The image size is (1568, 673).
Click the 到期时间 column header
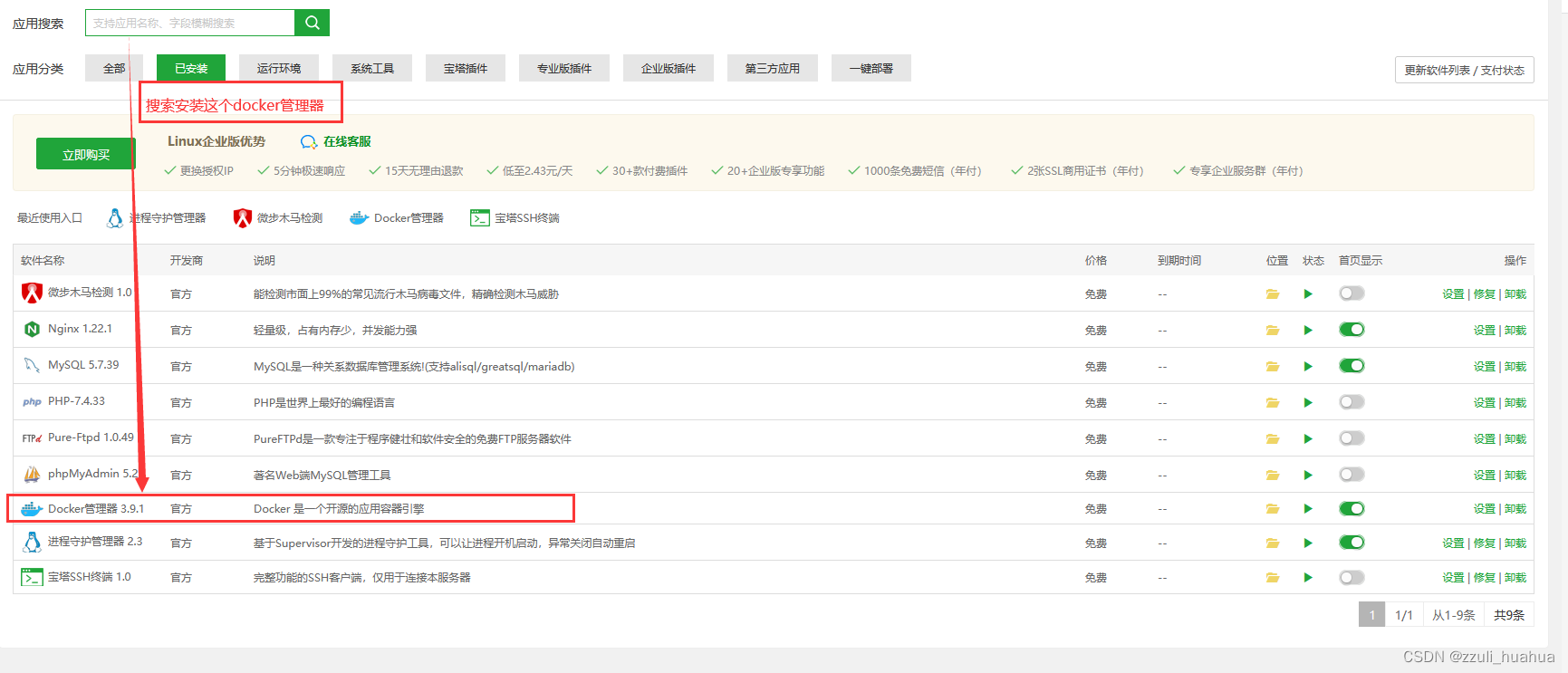coord(1179,261)
